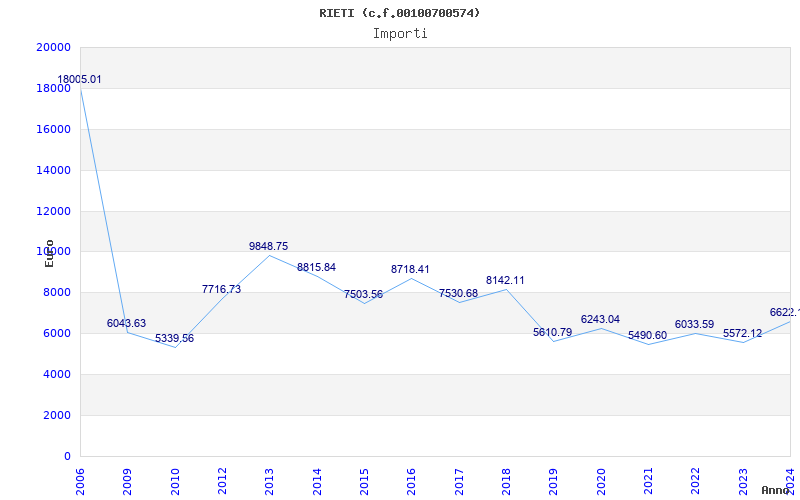This screenshot has width=800, height=500.
Task: Click the 7530.68 data label
Action: tap(458, 293)
